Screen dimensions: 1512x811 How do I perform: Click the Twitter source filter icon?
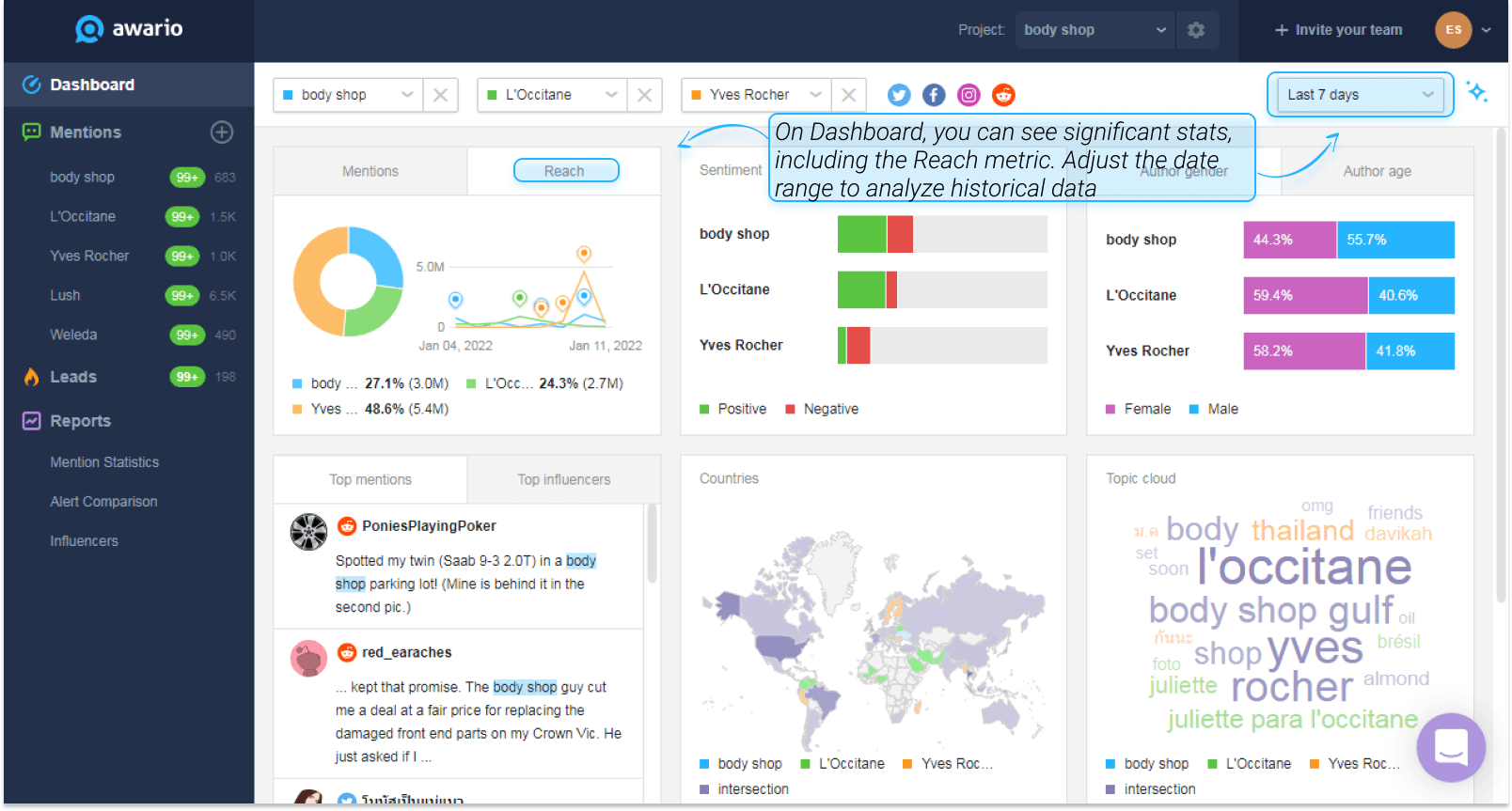coord(899,95)
